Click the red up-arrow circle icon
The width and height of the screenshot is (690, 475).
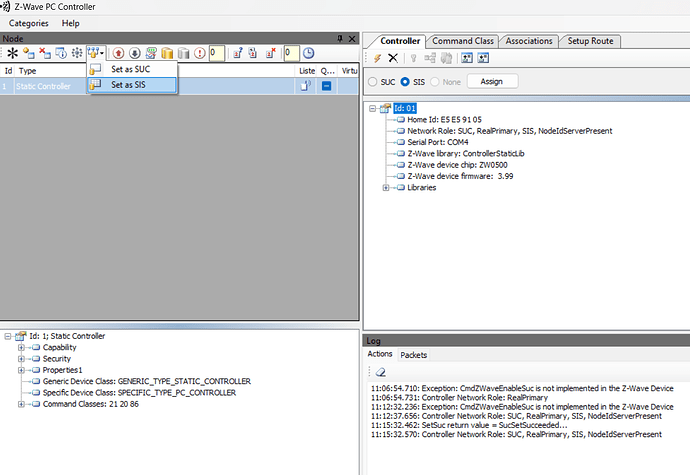tap(118, 53)
